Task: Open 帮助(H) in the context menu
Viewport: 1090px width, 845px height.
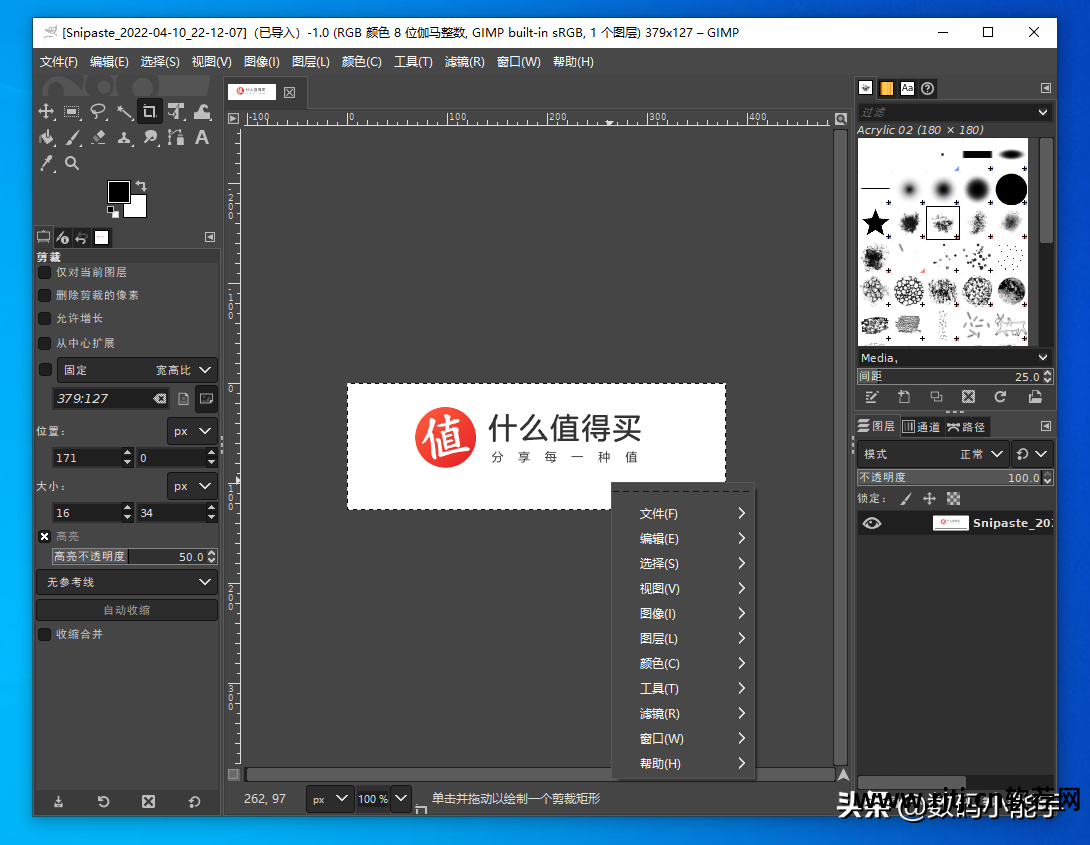Action: pos(683,764)
